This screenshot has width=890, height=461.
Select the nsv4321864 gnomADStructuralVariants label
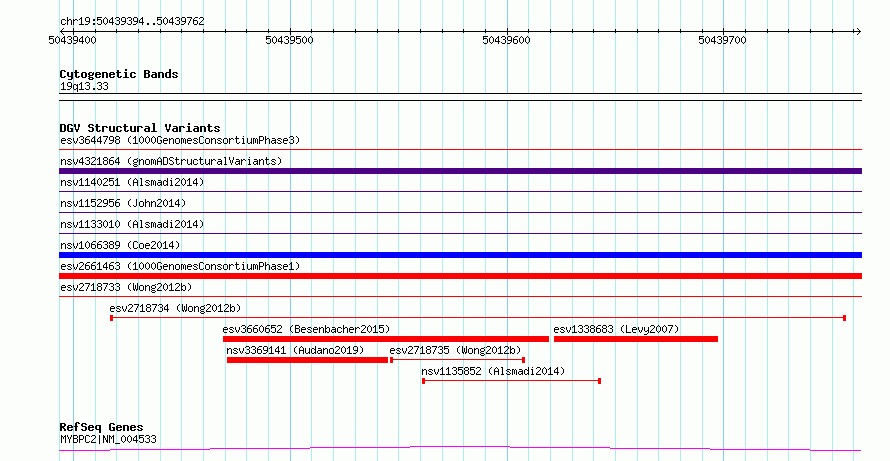(171, 161)
